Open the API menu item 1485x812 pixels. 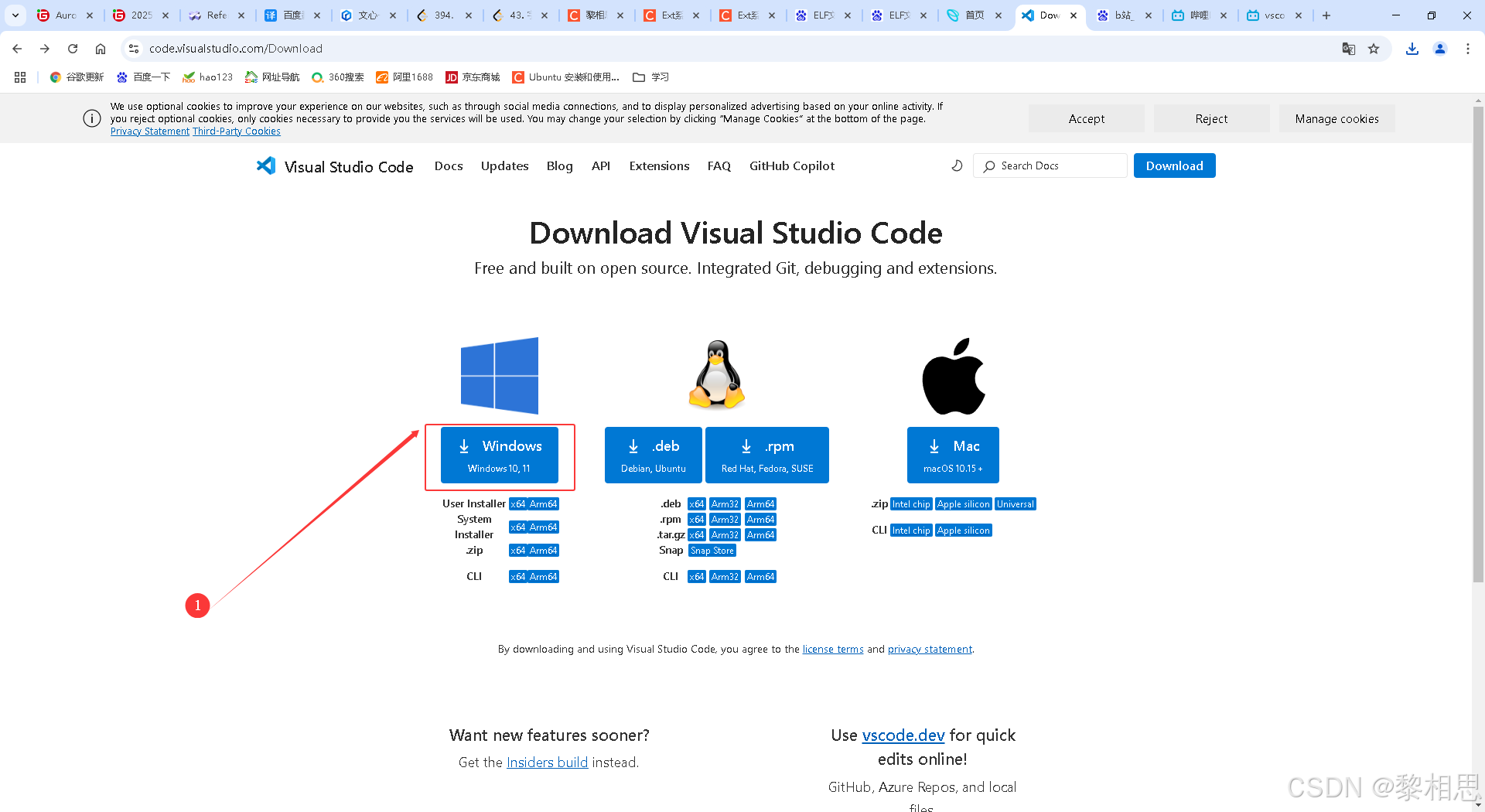coord(601,165)
